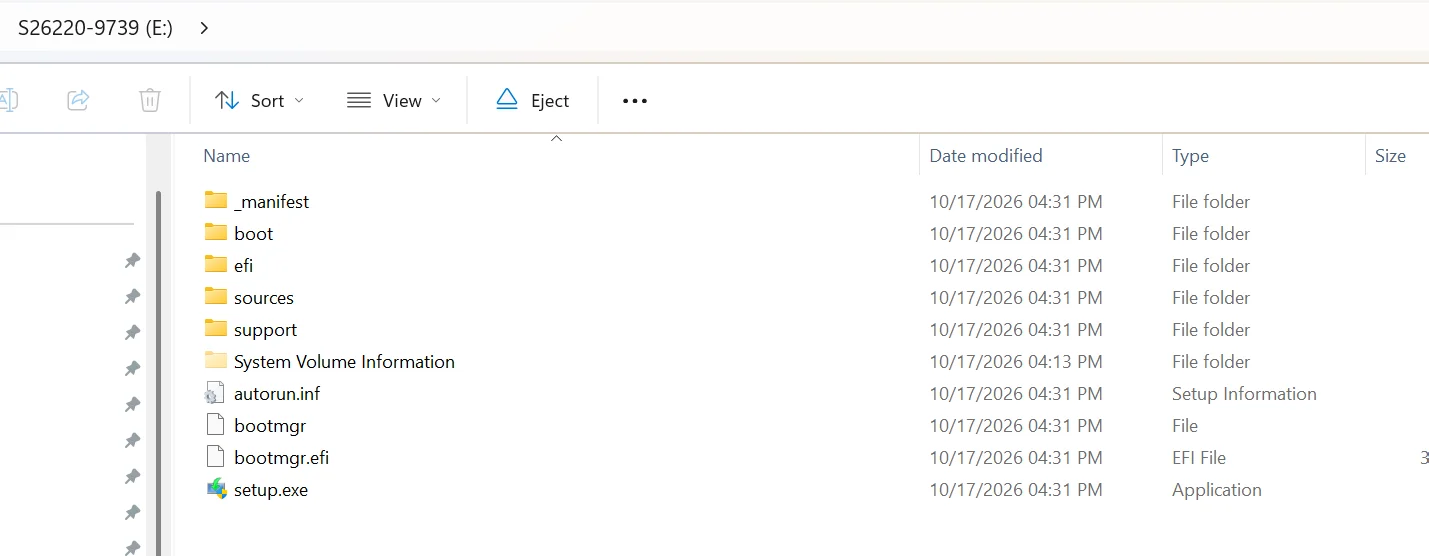Select the autorun.inf file icon

coord(216,393)
